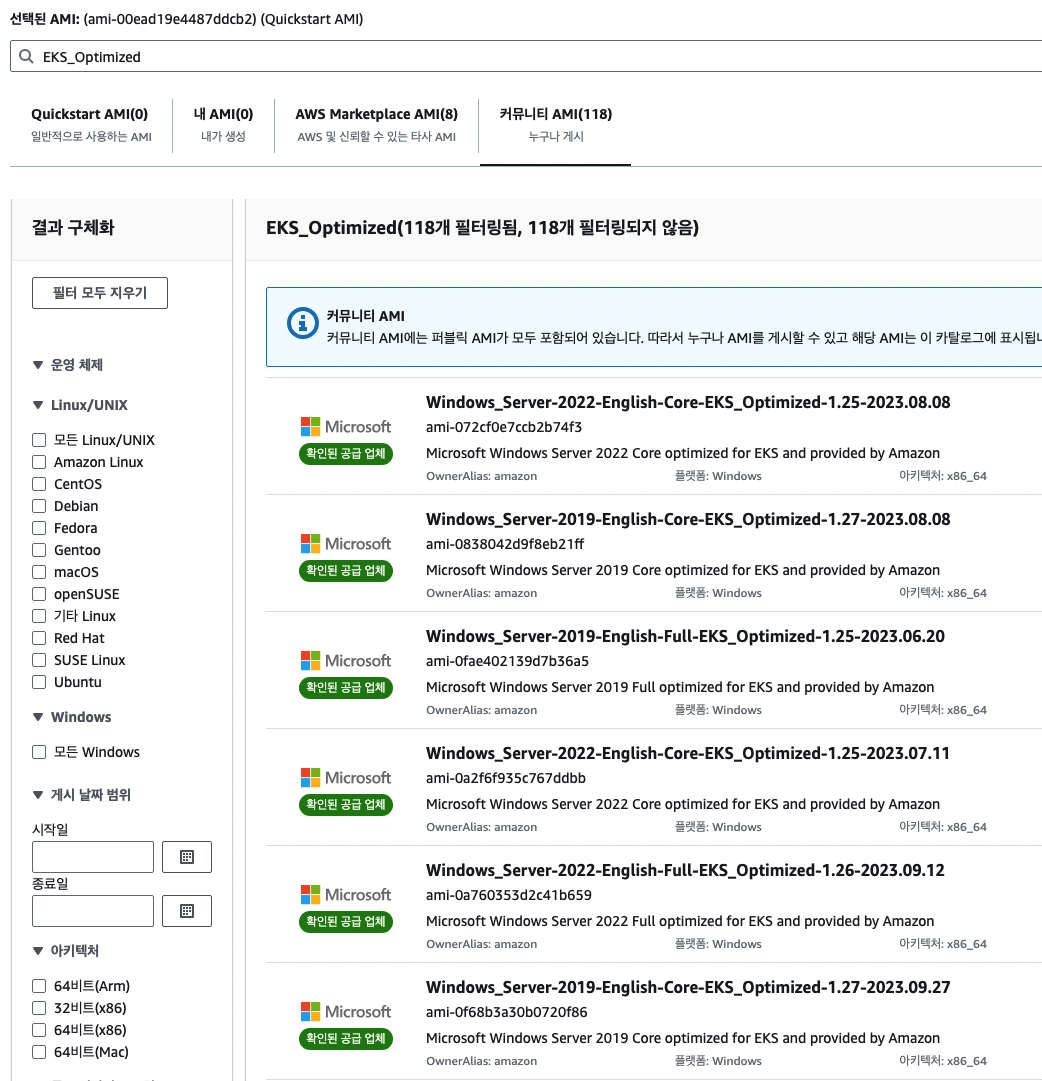Click the 시작일 date input field
Image resolution: width=1042 pixels, height=1081 pixels.
[93, 857]
